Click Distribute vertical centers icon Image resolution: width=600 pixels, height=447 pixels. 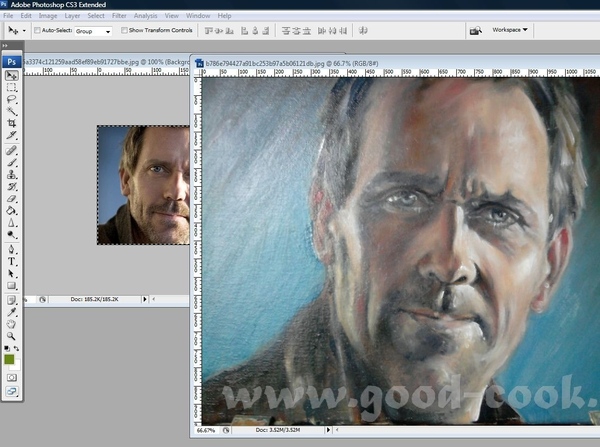296,31
